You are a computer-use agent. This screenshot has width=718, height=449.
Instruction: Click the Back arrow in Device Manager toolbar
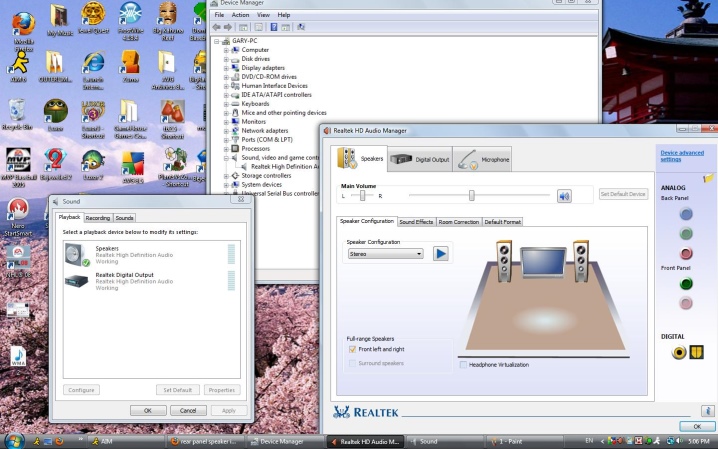pyautogui.click(x=217, y=27)
